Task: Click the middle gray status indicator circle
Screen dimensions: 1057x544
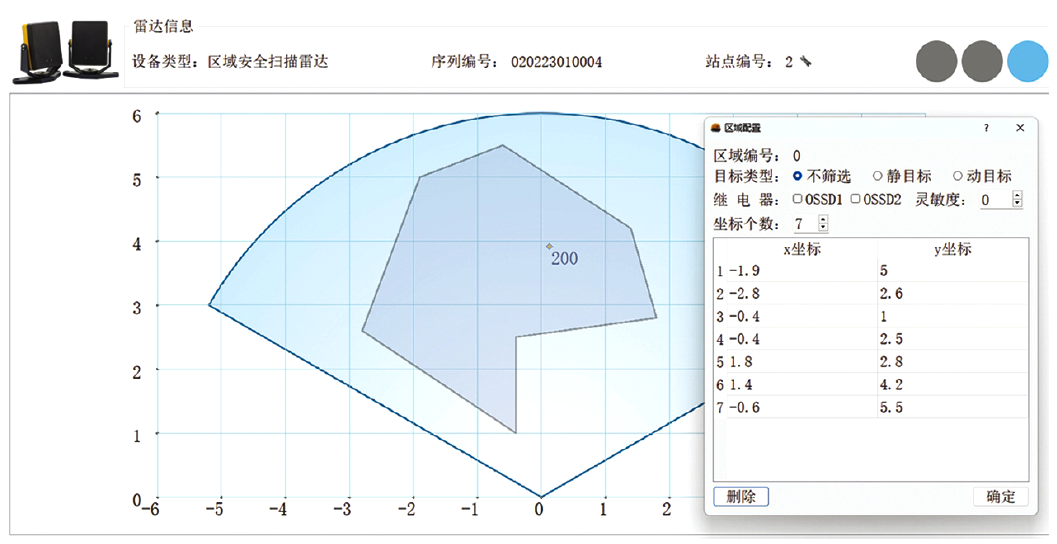Action: click(x=982, y=60)
